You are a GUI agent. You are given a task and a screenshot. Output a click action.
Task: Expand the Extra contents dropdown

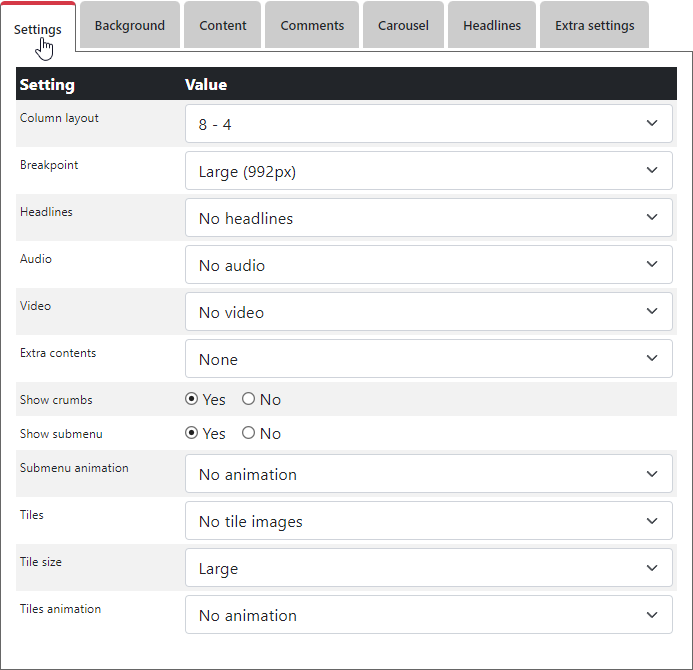pos(428,359)
